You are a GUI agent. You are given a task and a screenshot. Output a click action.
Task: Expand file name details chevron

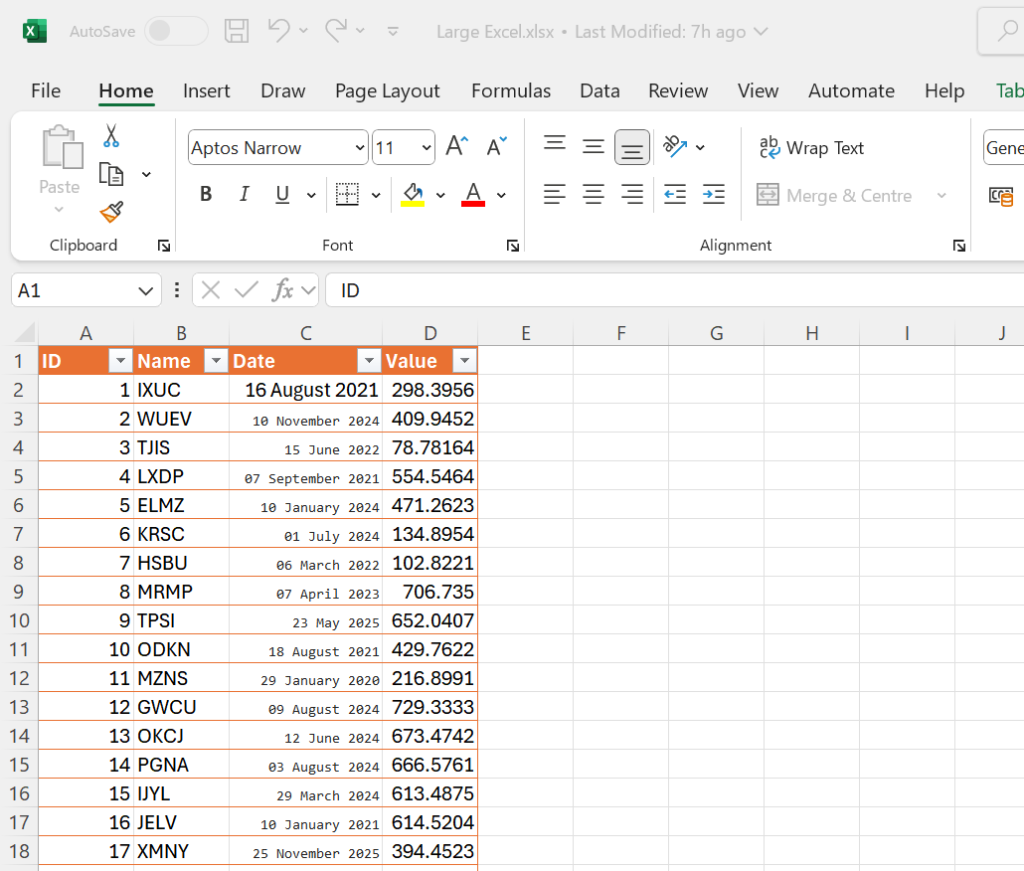[761, 31]
